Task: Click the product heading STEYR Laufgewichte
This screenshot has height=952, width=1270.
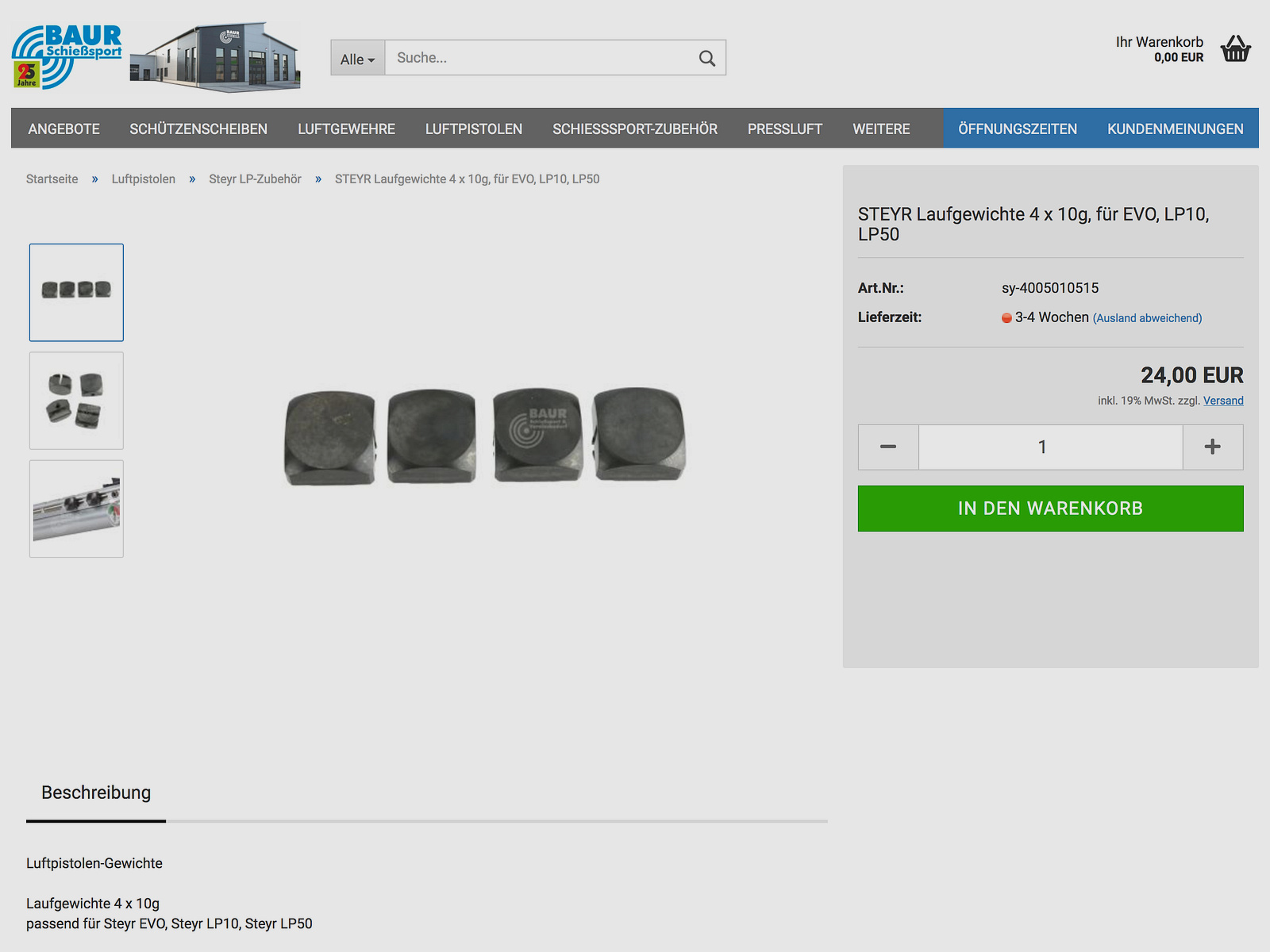Action: 1033,225
